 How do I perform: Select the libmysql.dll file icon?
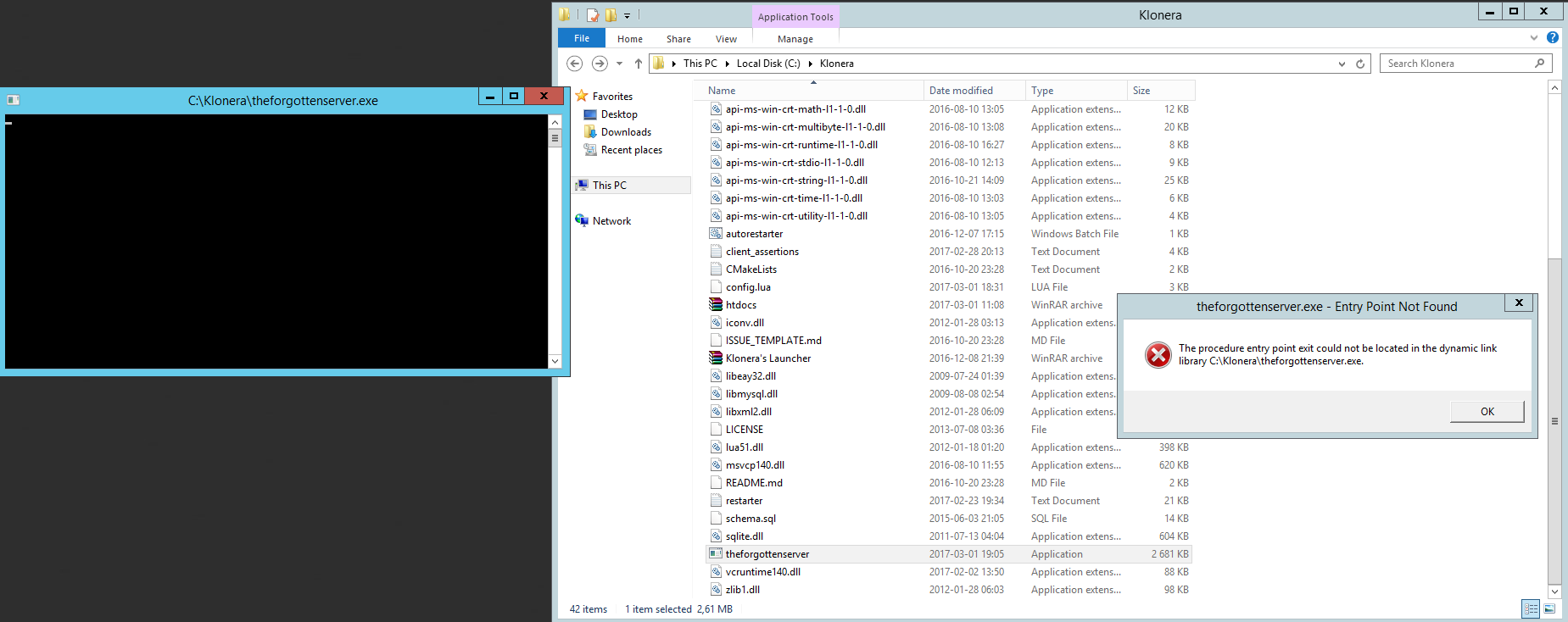[x=716, y=394]
